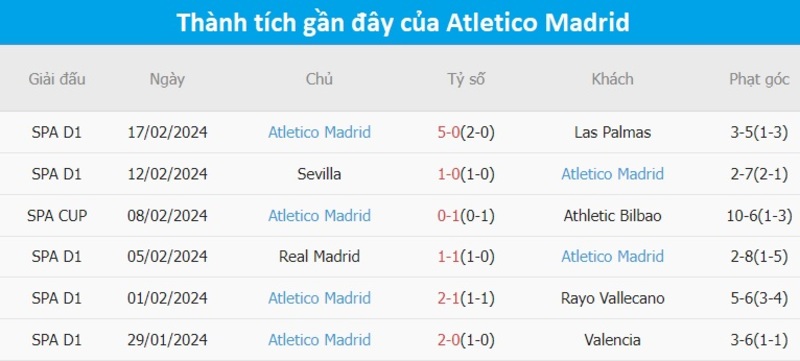
Task: Click the Phạt góc column header
Action: (759, 80)
